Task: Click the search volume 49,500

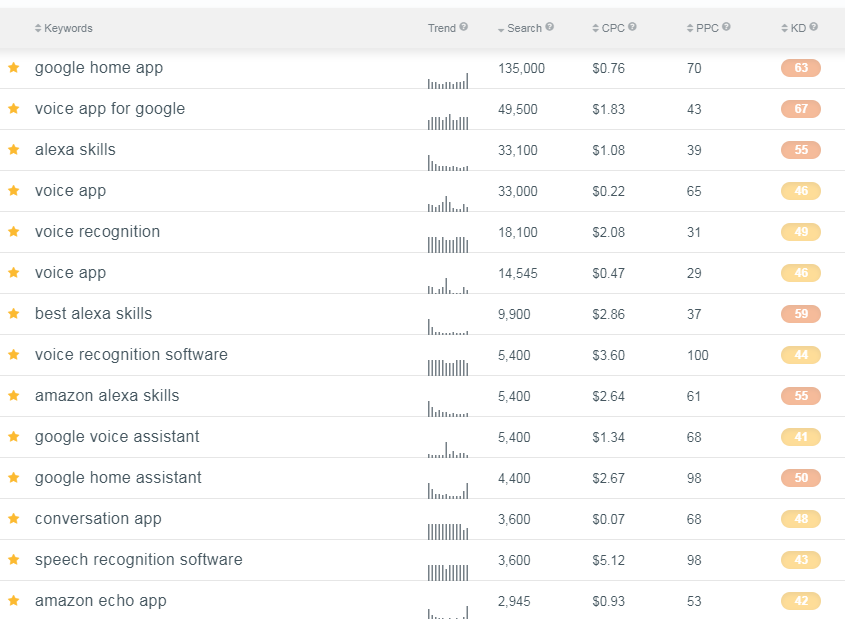Action: (517, 109)
